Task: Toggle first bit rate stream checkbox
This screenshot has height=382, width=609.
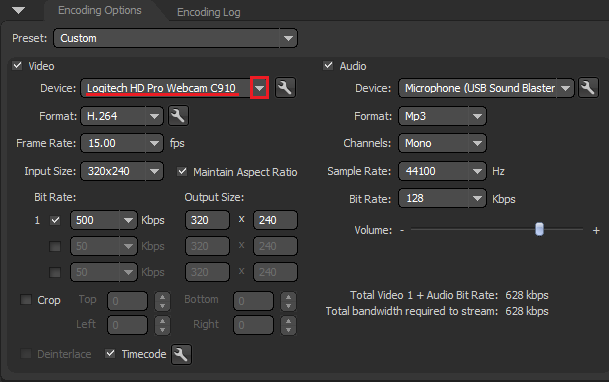Action: (x=55, y=221)
